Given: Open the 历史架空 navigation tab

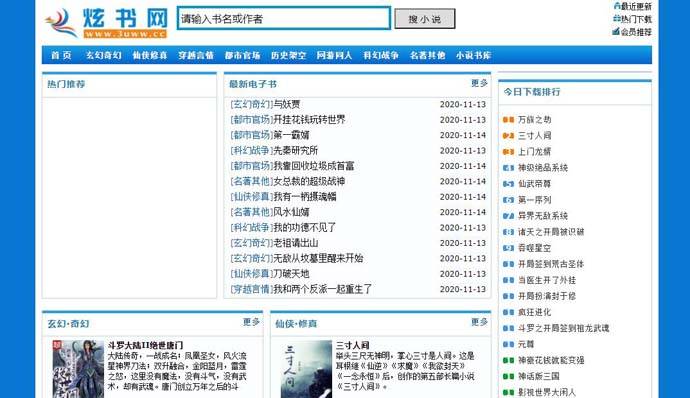Looking at the screenshot, I should pos(288,55).
